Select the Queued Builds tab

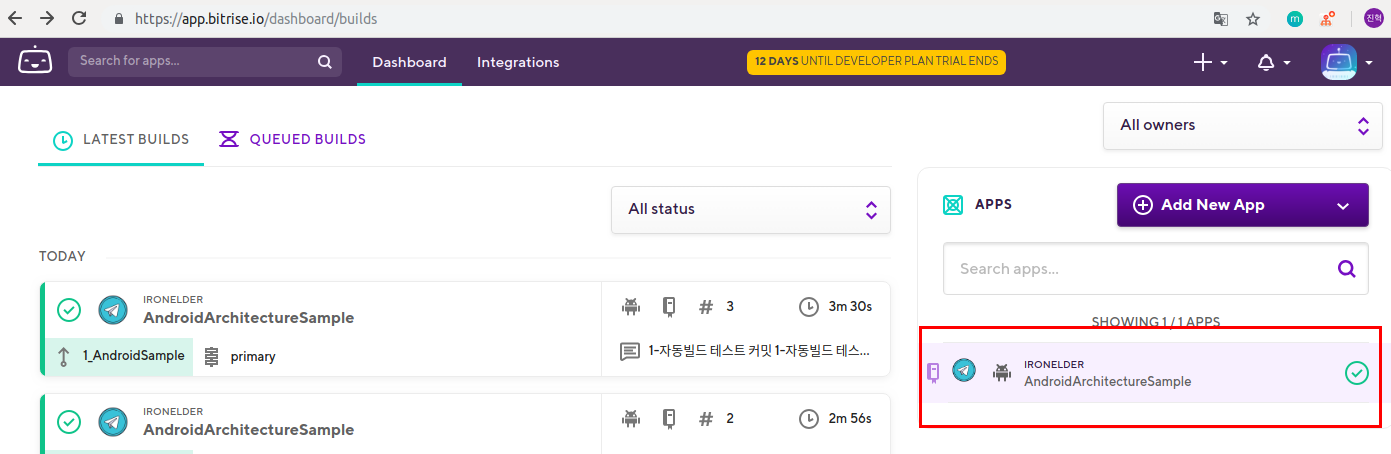[293, 140]
